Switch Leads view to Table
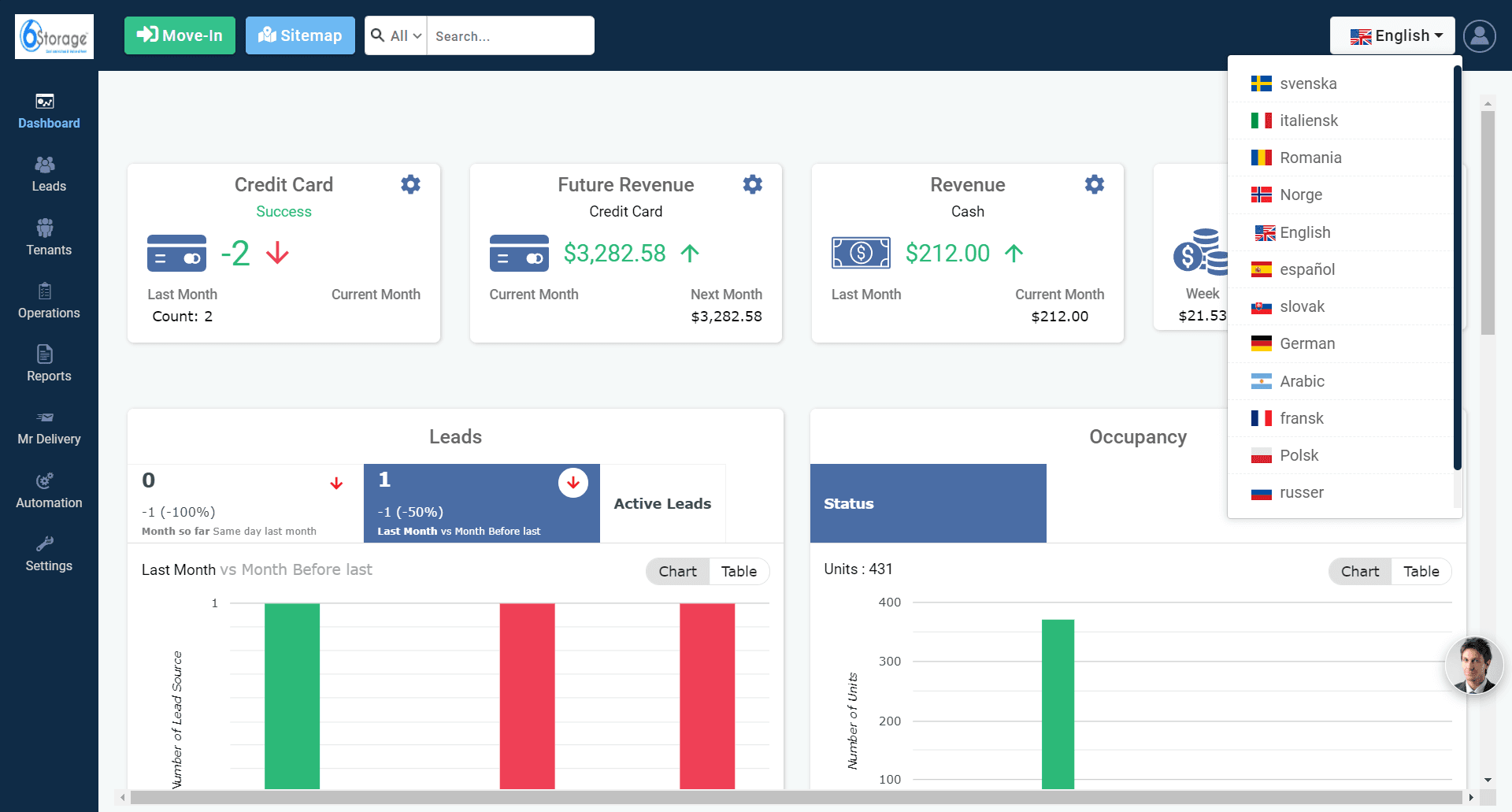The height and width of the screenshot is (812, 1512). 739,572
